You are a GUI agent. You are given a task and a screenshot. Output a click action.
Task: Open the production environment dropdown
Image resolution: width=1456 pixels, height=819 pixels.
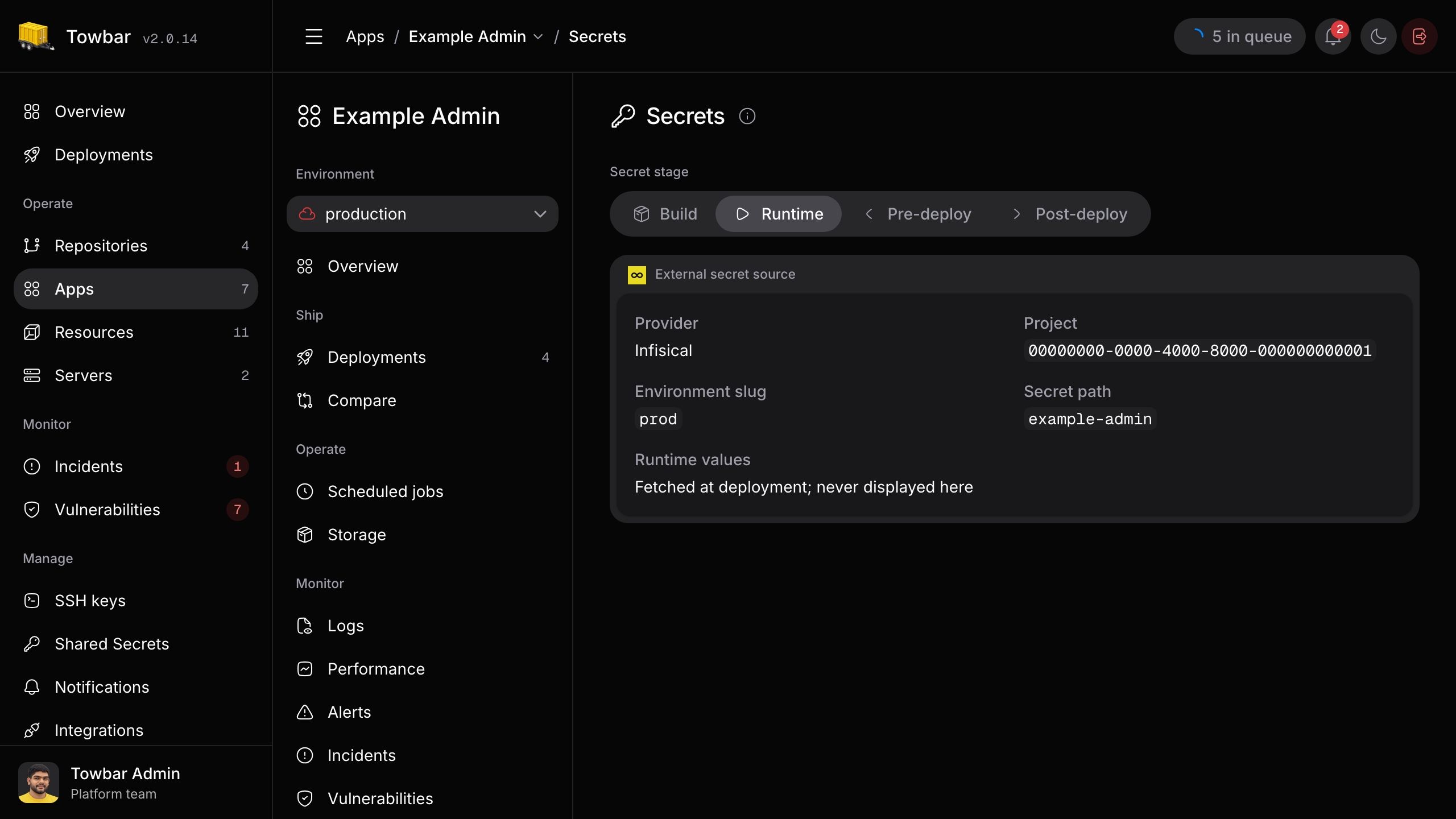coord(422,214)
